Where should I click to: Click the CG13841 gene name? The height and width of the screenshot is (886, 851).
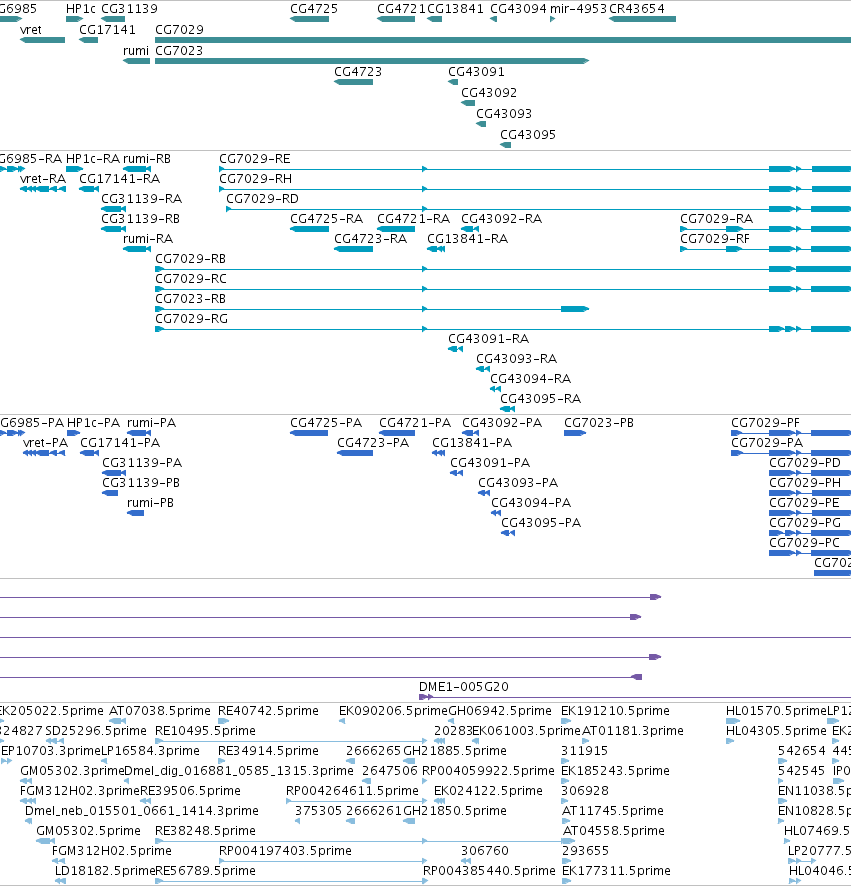point(455,9)
